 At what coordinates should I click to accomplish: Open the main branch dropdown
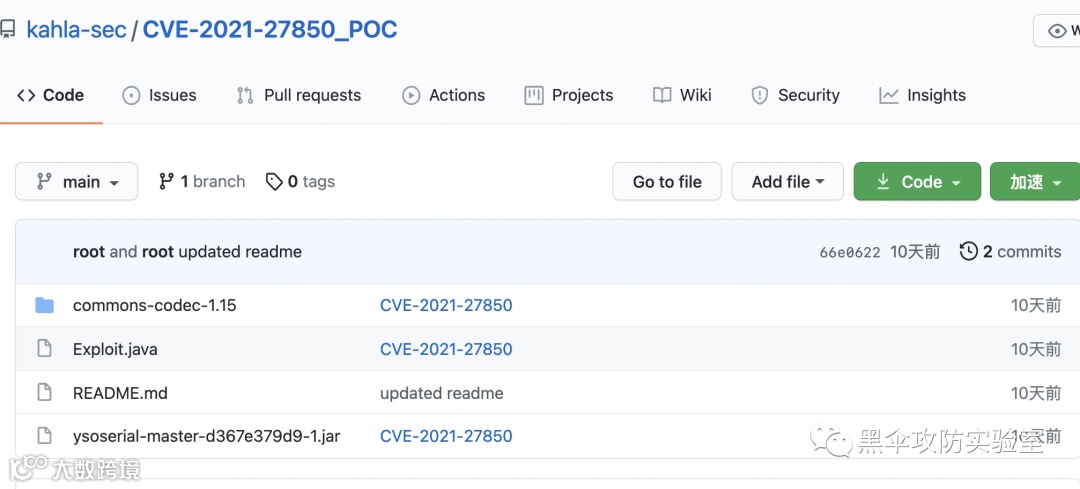click(x=77, y=182)
